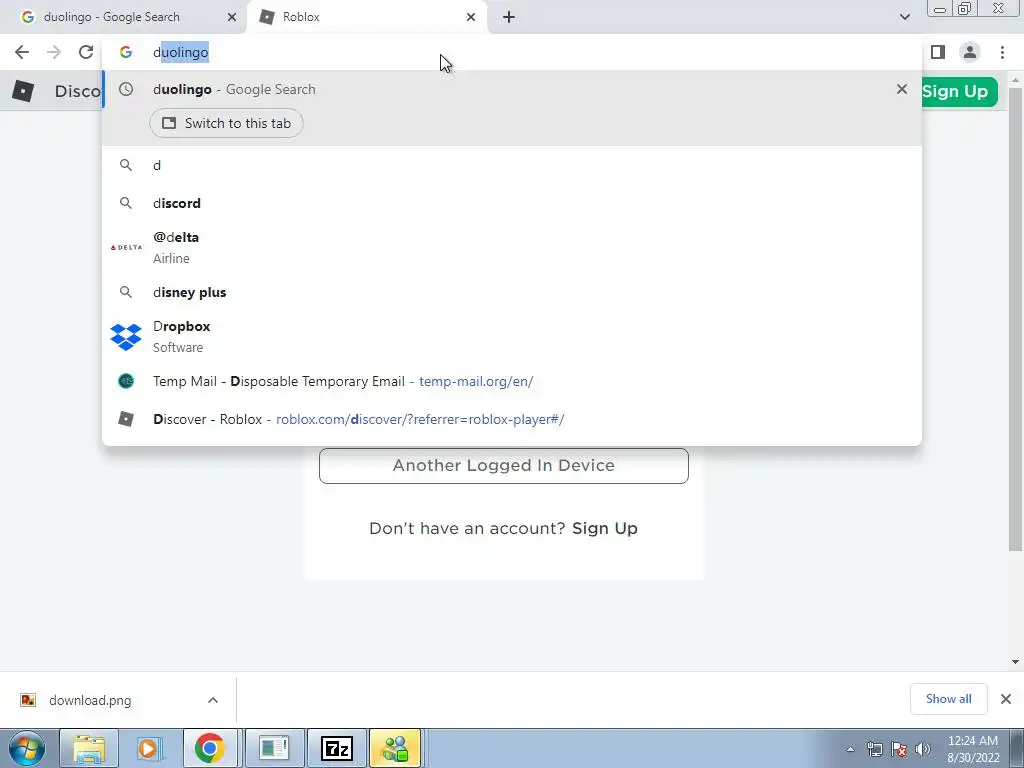This screenshot has height=768, width=1024.
Task: Toggle the browser side panel icon
Action: pyautogui.click(x=938, y=52)
